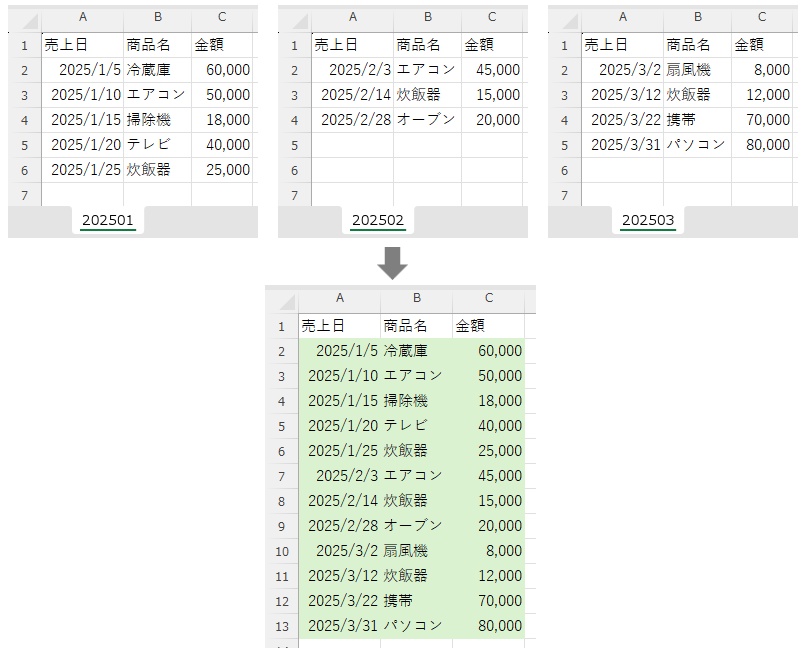Click the row 1 header in the combined sheet
The width and height of the screenshot is (810, 670).
coord(287,326)
